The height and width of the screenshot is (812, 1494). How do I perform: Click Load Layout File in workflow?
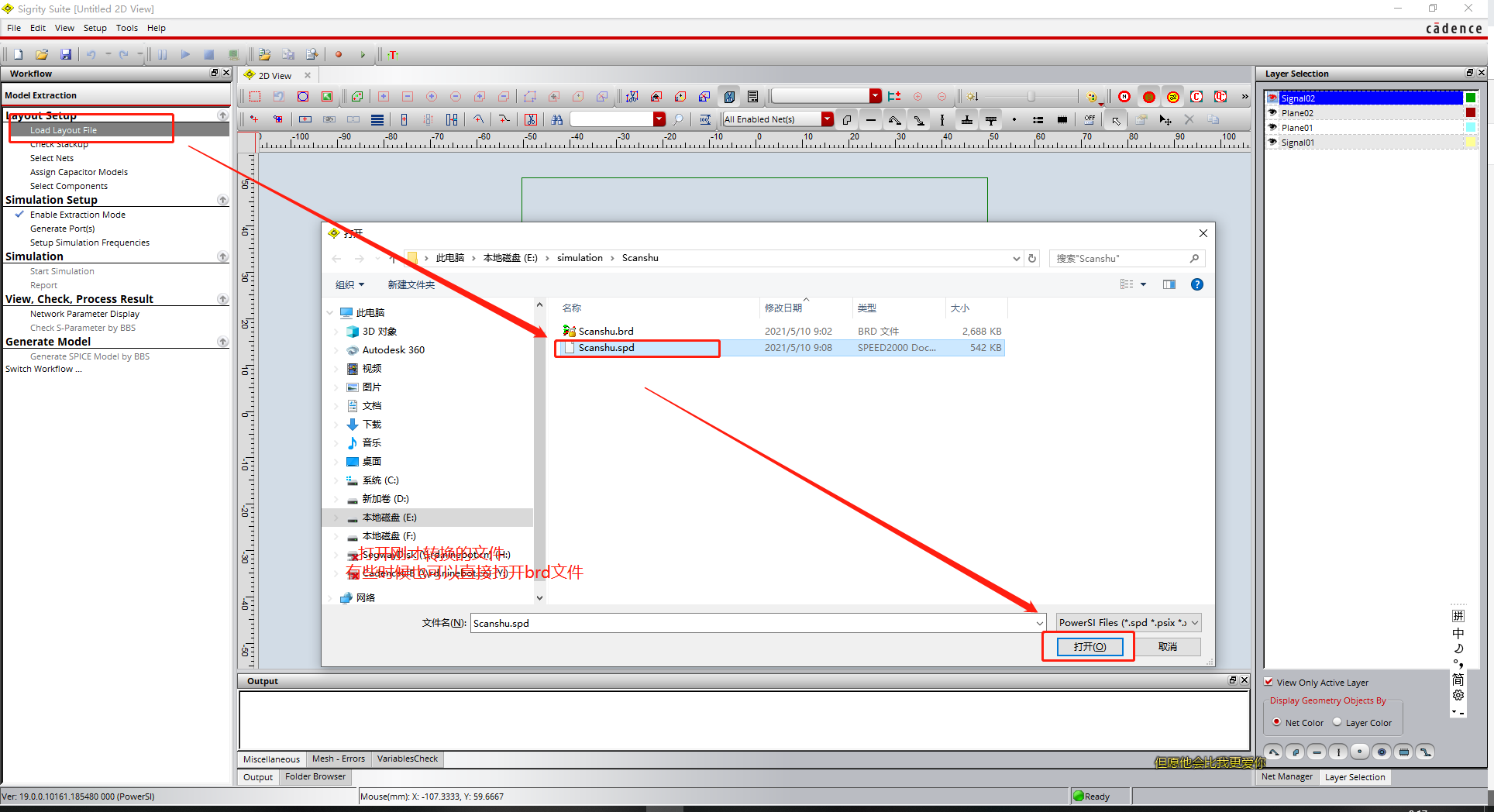[x=64, y=130]
